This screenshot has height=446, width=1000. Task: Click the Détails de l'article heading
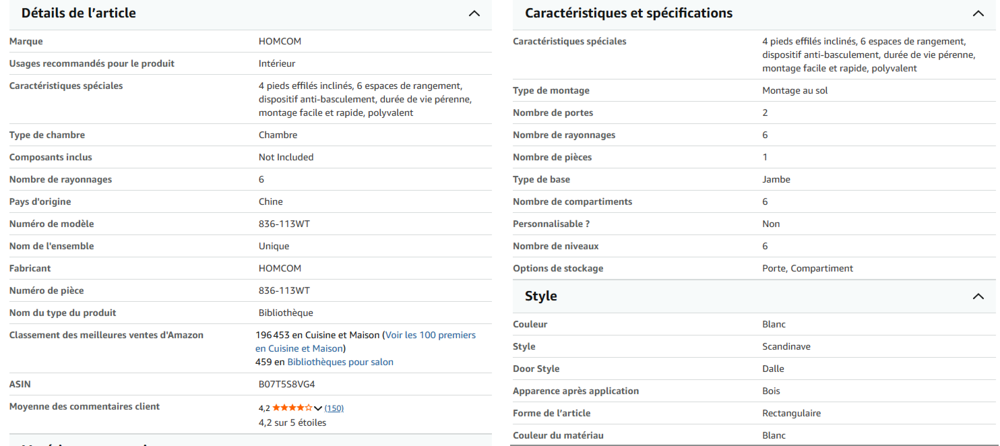pos(78,13)
